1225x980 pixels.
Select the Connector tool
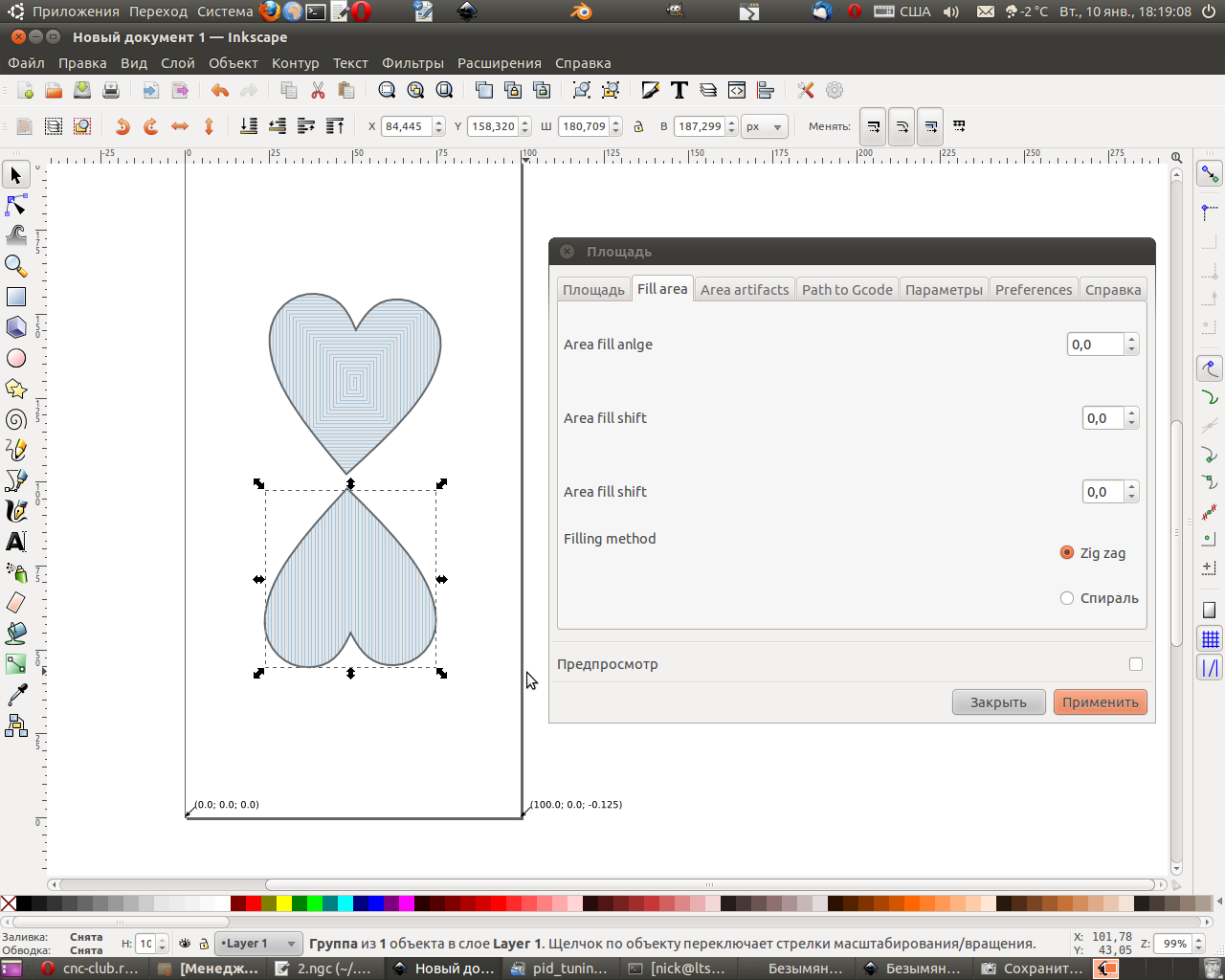[x=16, y=725]
